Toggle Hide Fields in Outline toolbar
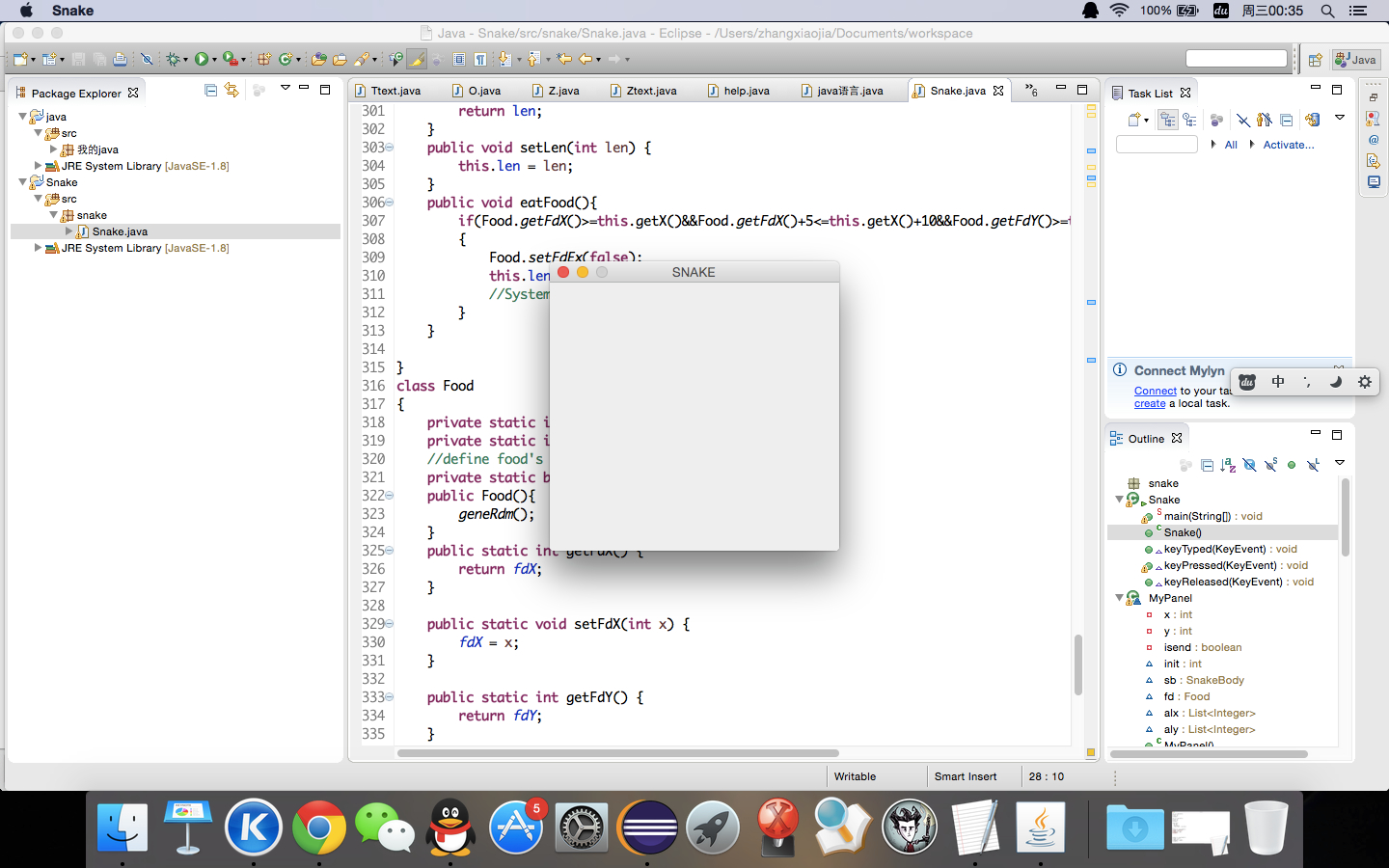Viewport: 1389px width, 868px height. point(1249,466)
